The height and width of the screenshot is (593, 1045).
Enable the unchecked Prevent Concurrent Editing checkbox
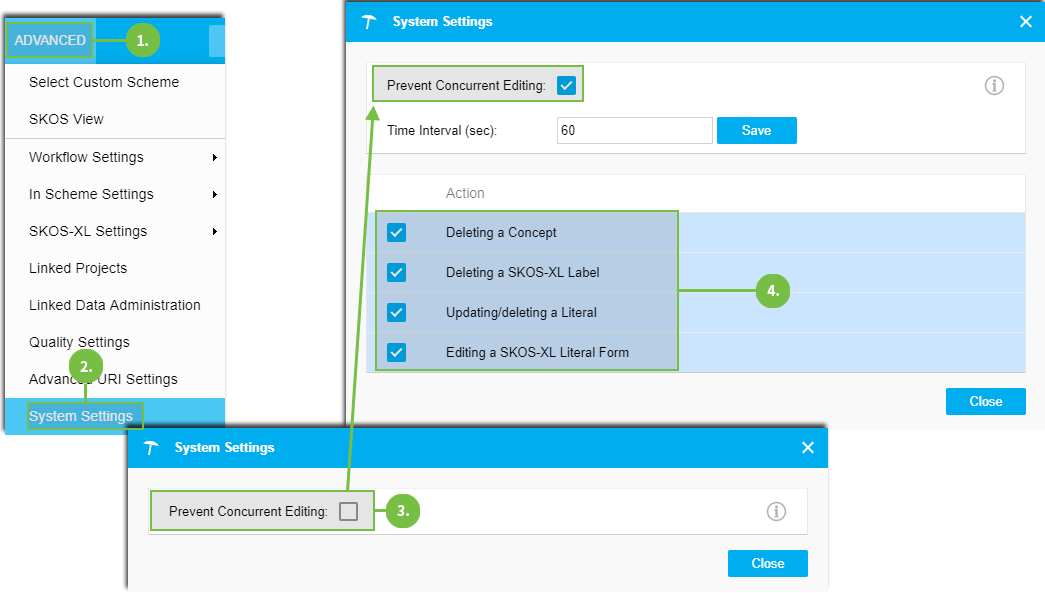[348, 512]
